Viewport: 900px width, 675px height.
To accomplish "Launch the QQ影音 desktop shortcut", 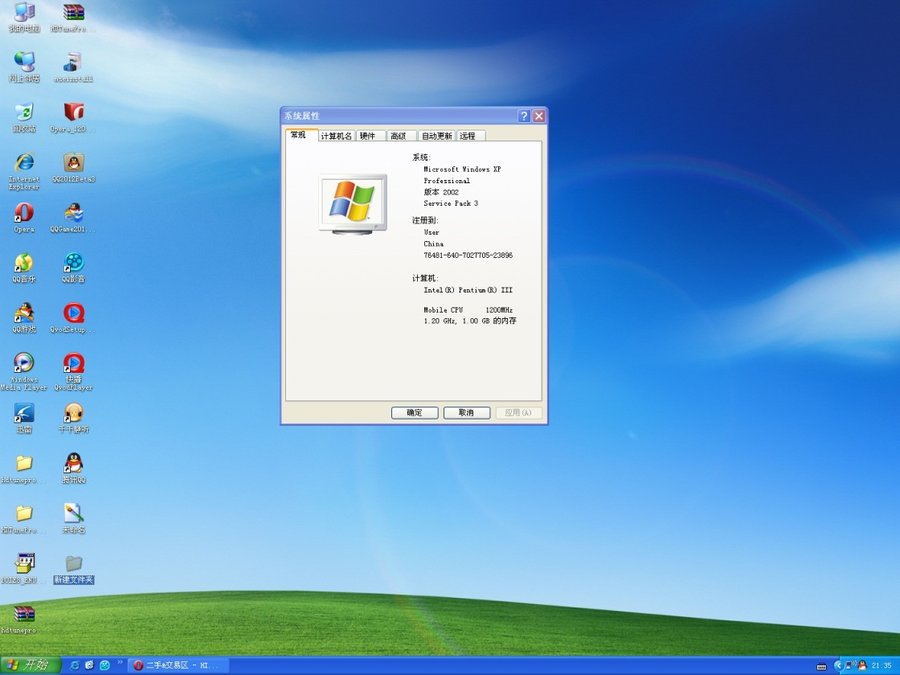I will (x=74, y=263).
